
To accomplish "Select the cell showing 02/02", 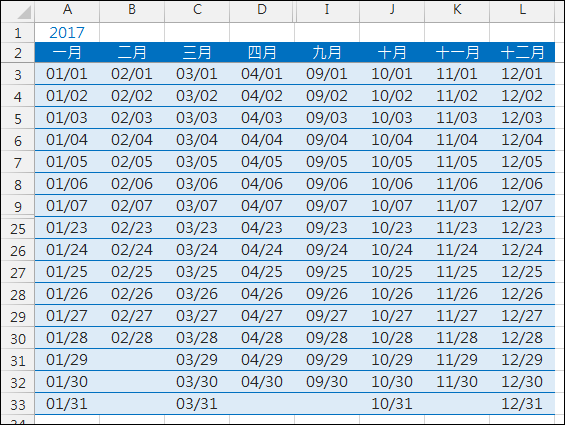I will tap(132, 96).
